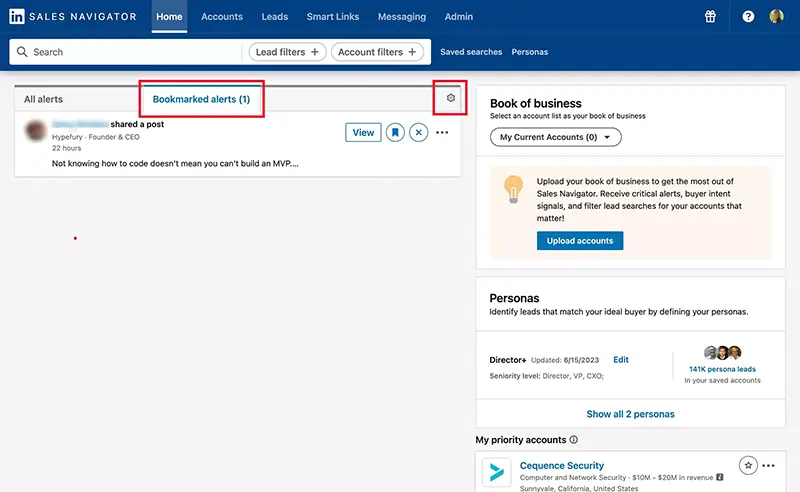Click the external link icon after revenue

[x=720, y=477]
